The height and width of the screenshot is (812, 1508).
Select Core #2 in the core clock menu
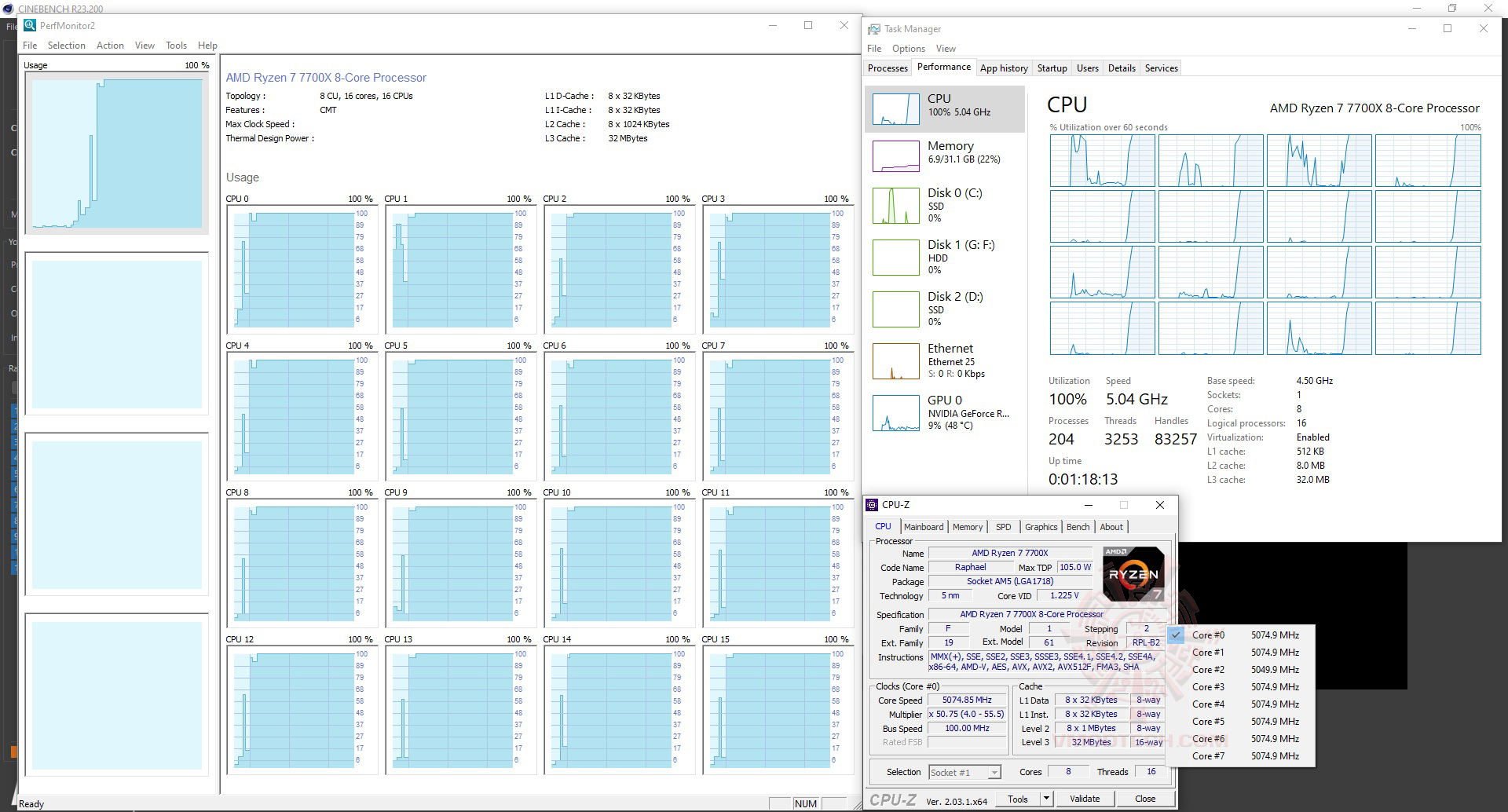click(1240, 670)
